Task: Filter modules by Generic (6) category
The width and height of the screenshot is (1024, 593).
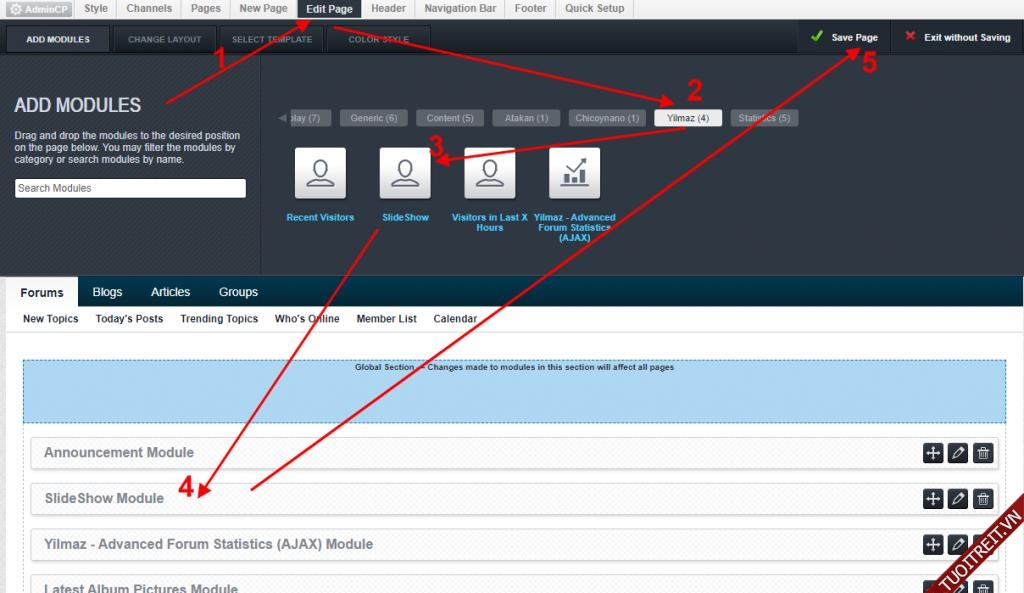Action: tap(373, 118)
